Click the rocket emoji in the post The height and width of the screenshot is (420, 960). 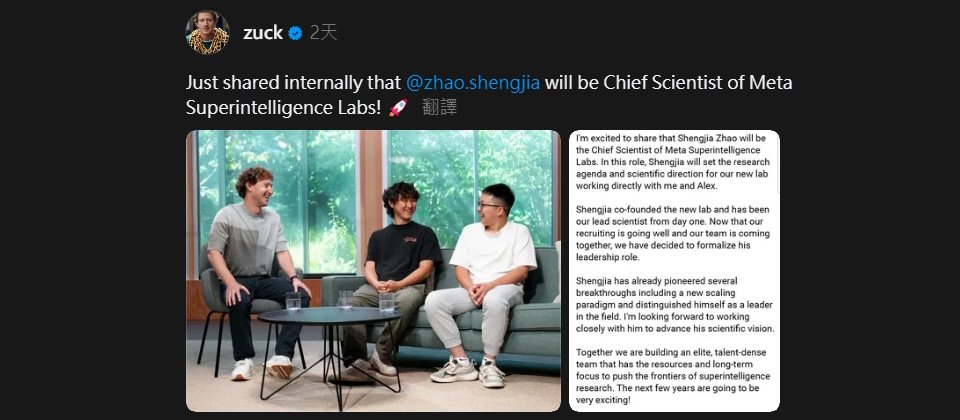(396, 108)
